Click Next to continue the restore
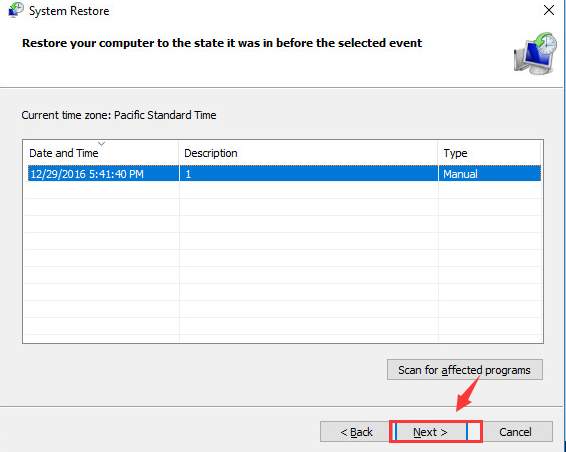Image resolution: width=566 pixels, height=452 pixels. (x=431, y=432)
